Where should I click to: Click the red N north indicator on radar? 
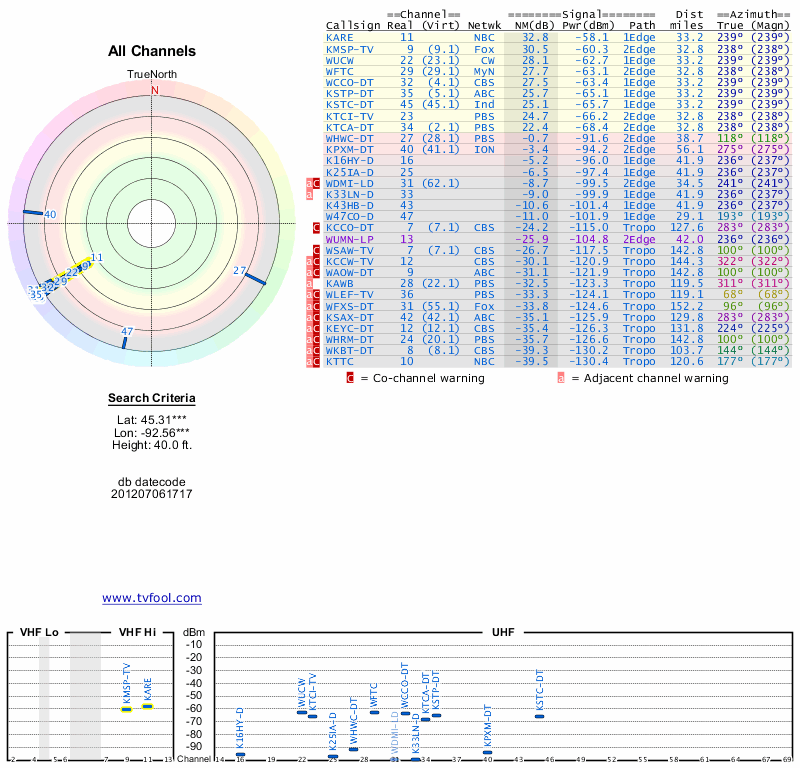click(x=154, y=90)
